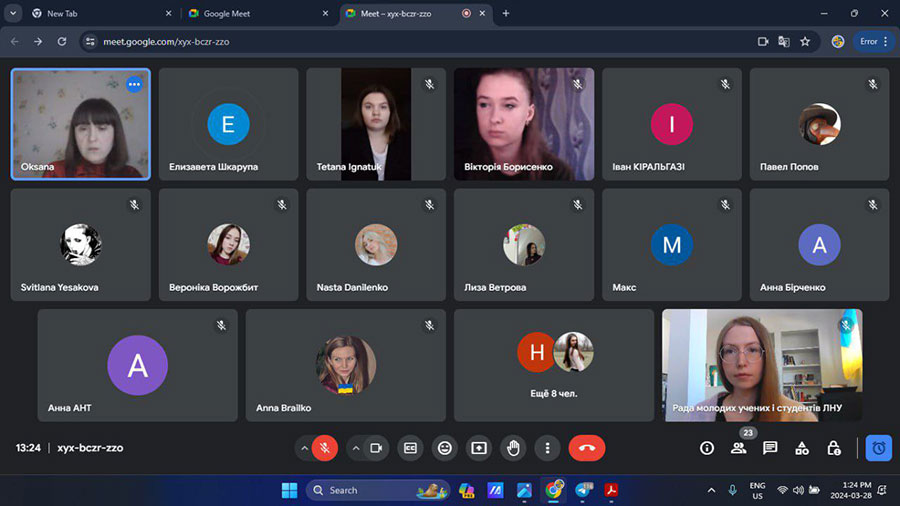
Task: Unmute the microphone in the call bar
Action: click(x=325, y=448)
